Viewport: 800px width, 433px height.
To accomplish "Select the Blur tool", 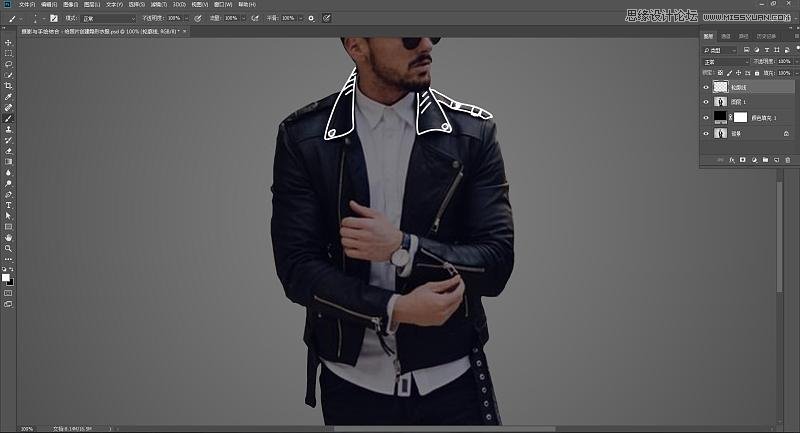I will pos(8,173).
